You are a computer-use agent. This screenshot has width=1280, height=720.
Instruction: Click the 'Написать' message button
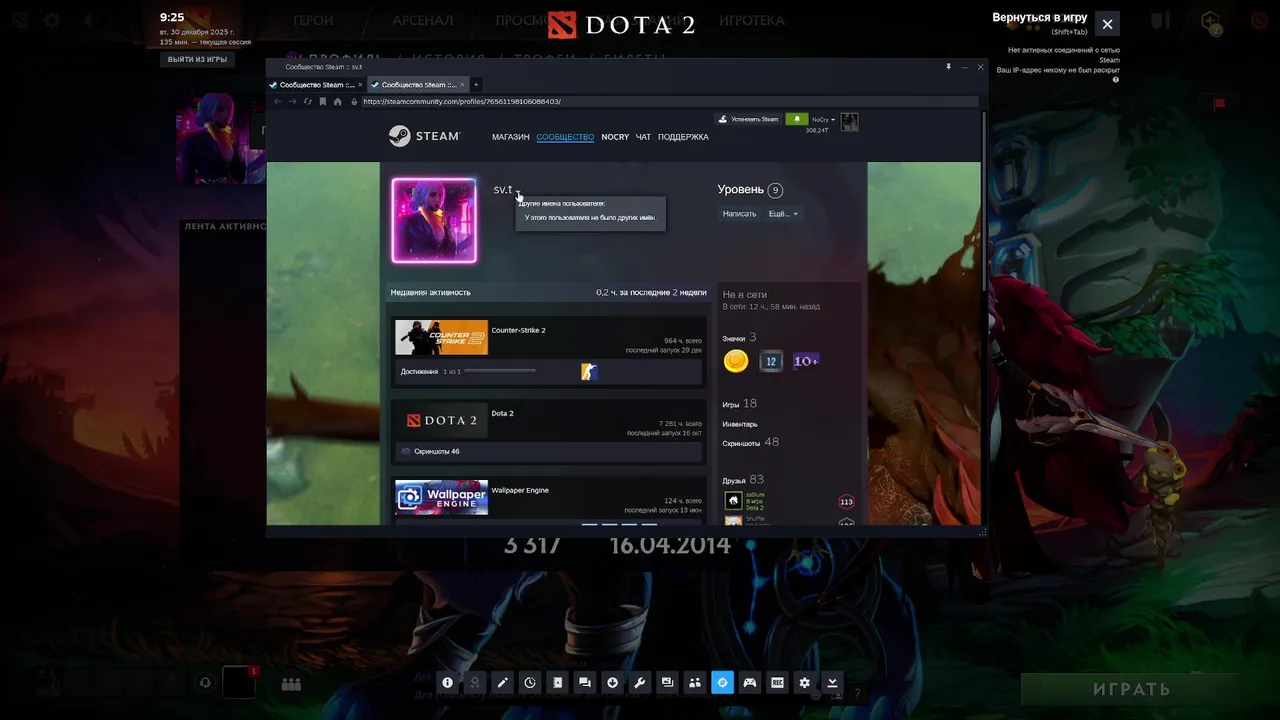pos(740,214)
